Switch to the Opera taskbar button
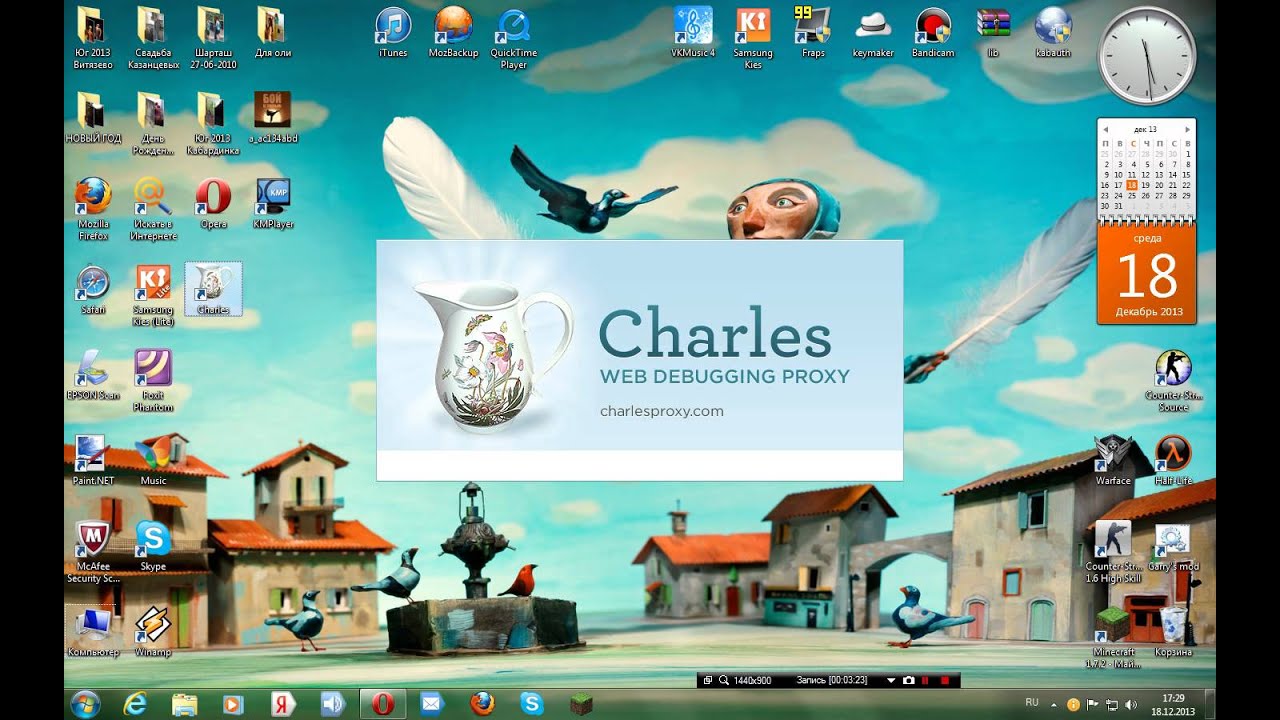 [x=381, y=704]
